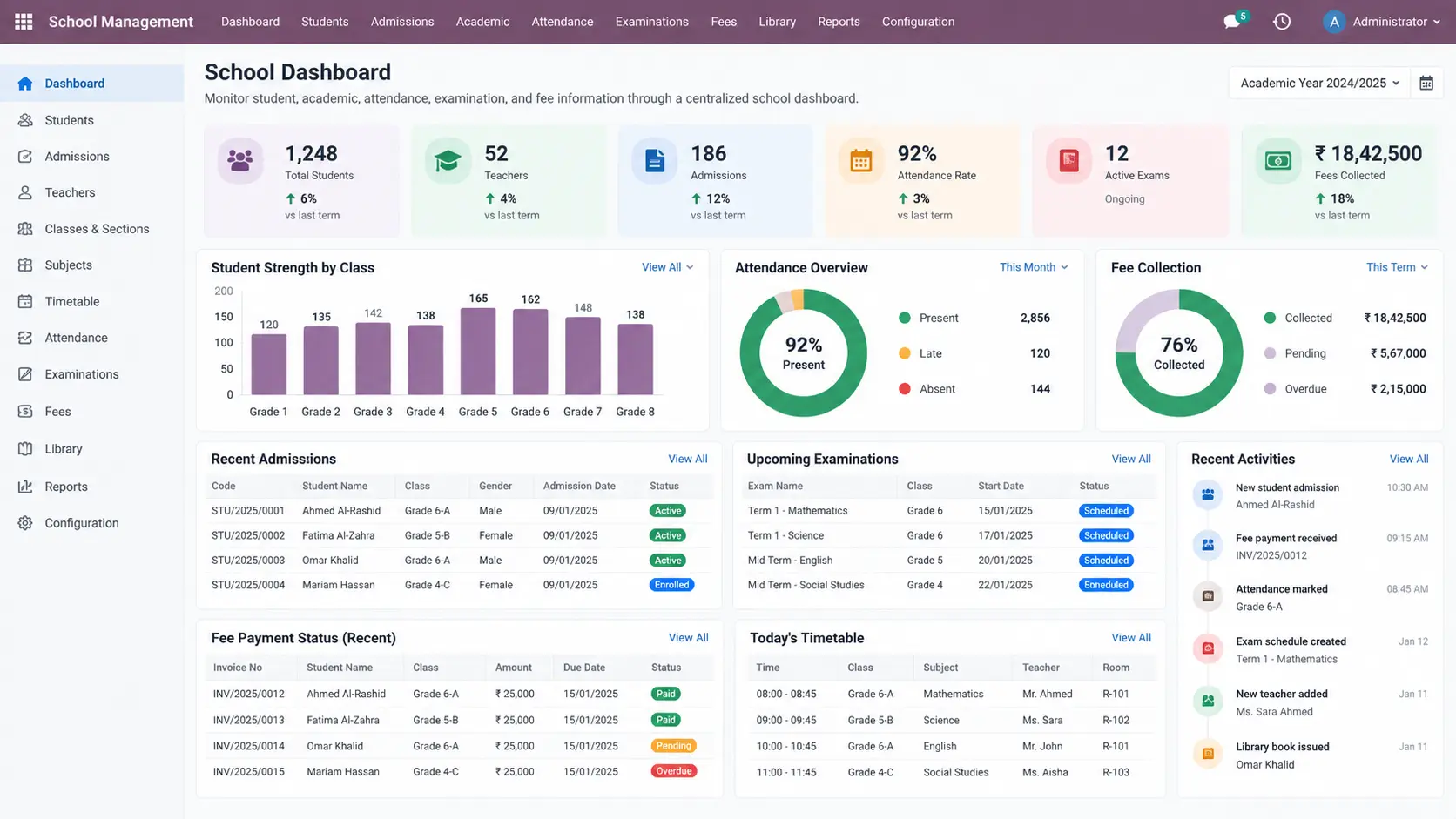
Task: Click the Teachers graduation cap icon
Action: 448,161
